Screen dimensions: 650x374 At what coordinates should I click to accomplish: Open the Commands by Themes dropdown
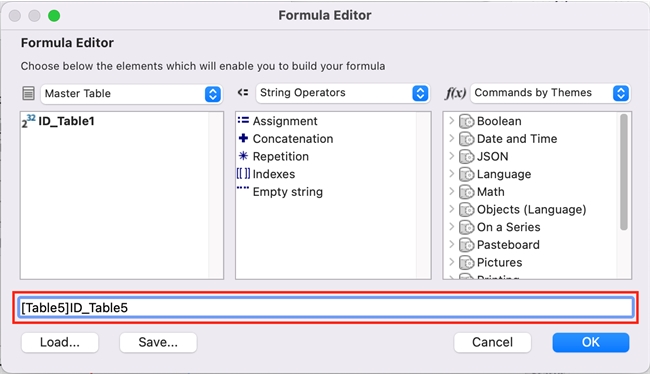[x=550, y=93]
